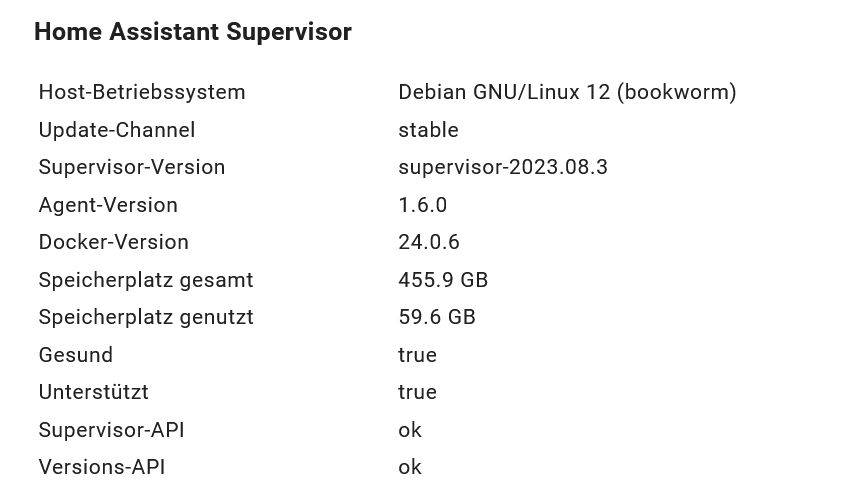Click the 24.0.6 Docker version value

[429, 242]
